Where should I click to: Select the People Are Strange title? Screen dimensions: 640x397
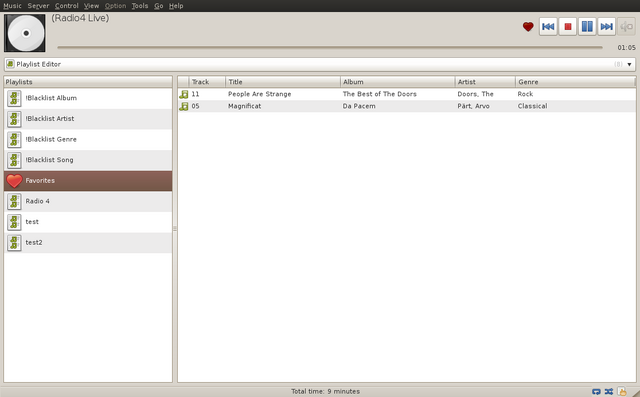[260, 94]
